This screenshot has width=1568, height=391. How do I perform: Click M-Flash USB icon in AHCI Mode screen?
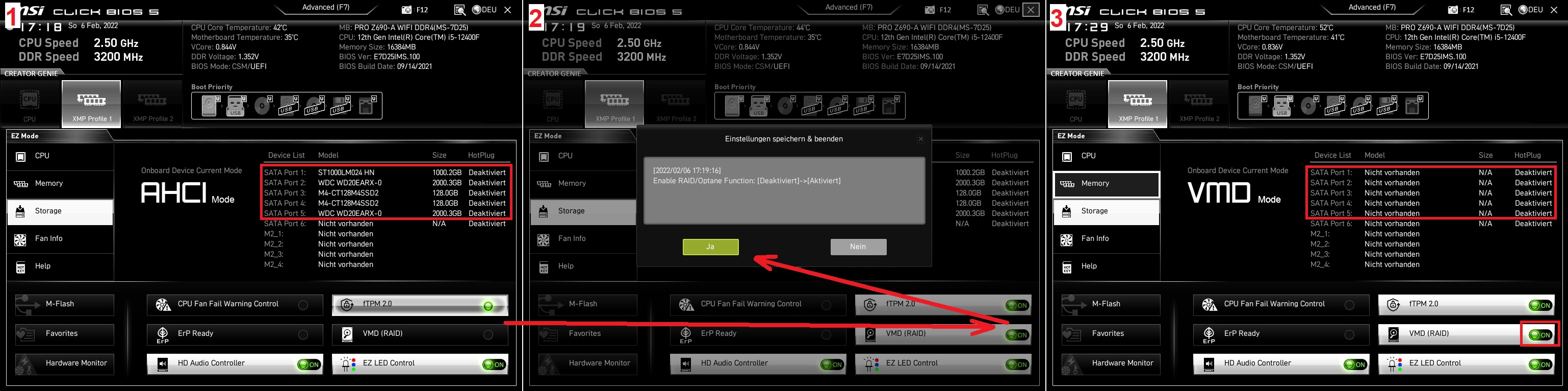tap(27, 305)
